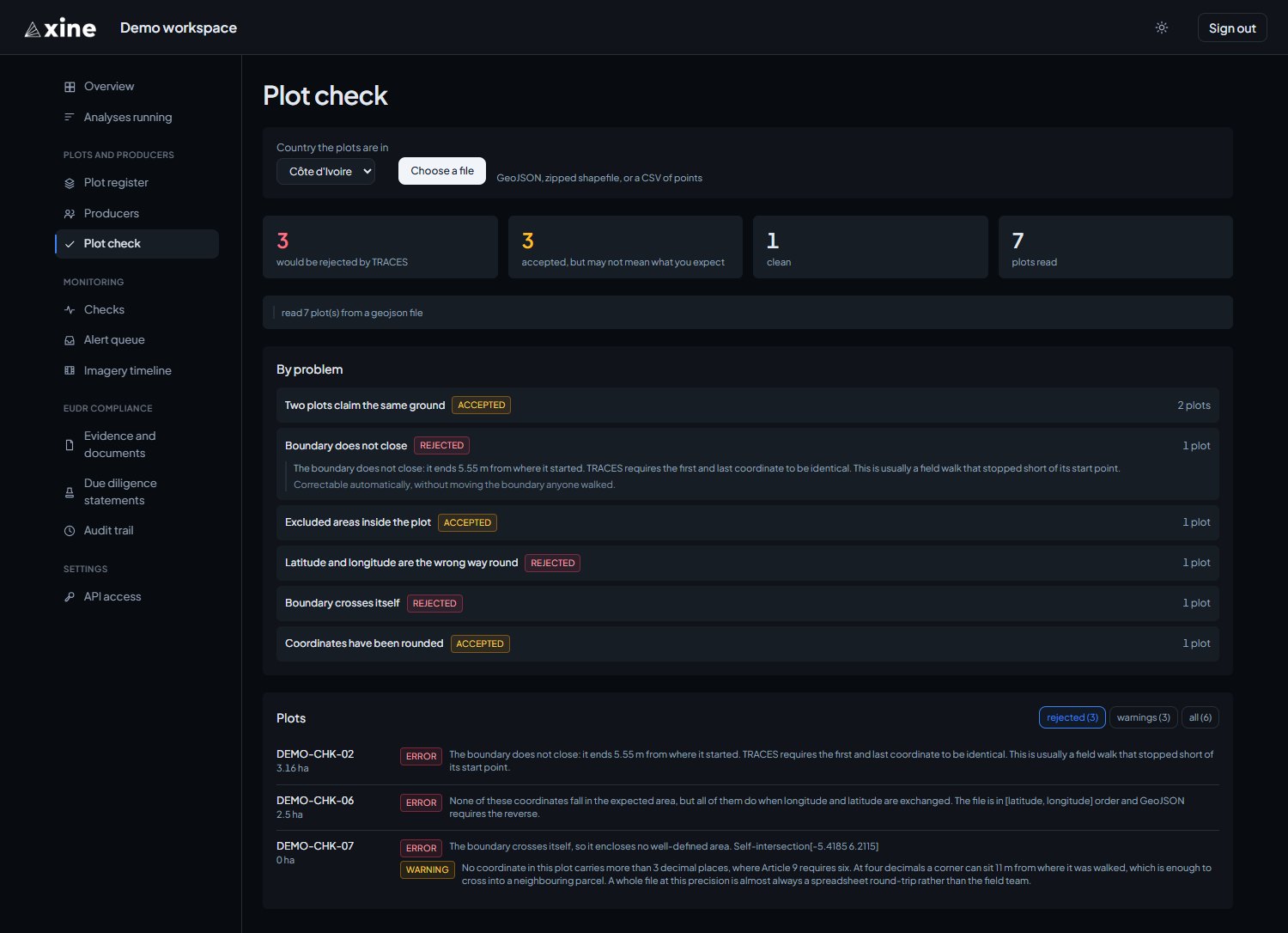
Task: Expand Latitude and longitude wrong way round row
Action: [747, 563]
